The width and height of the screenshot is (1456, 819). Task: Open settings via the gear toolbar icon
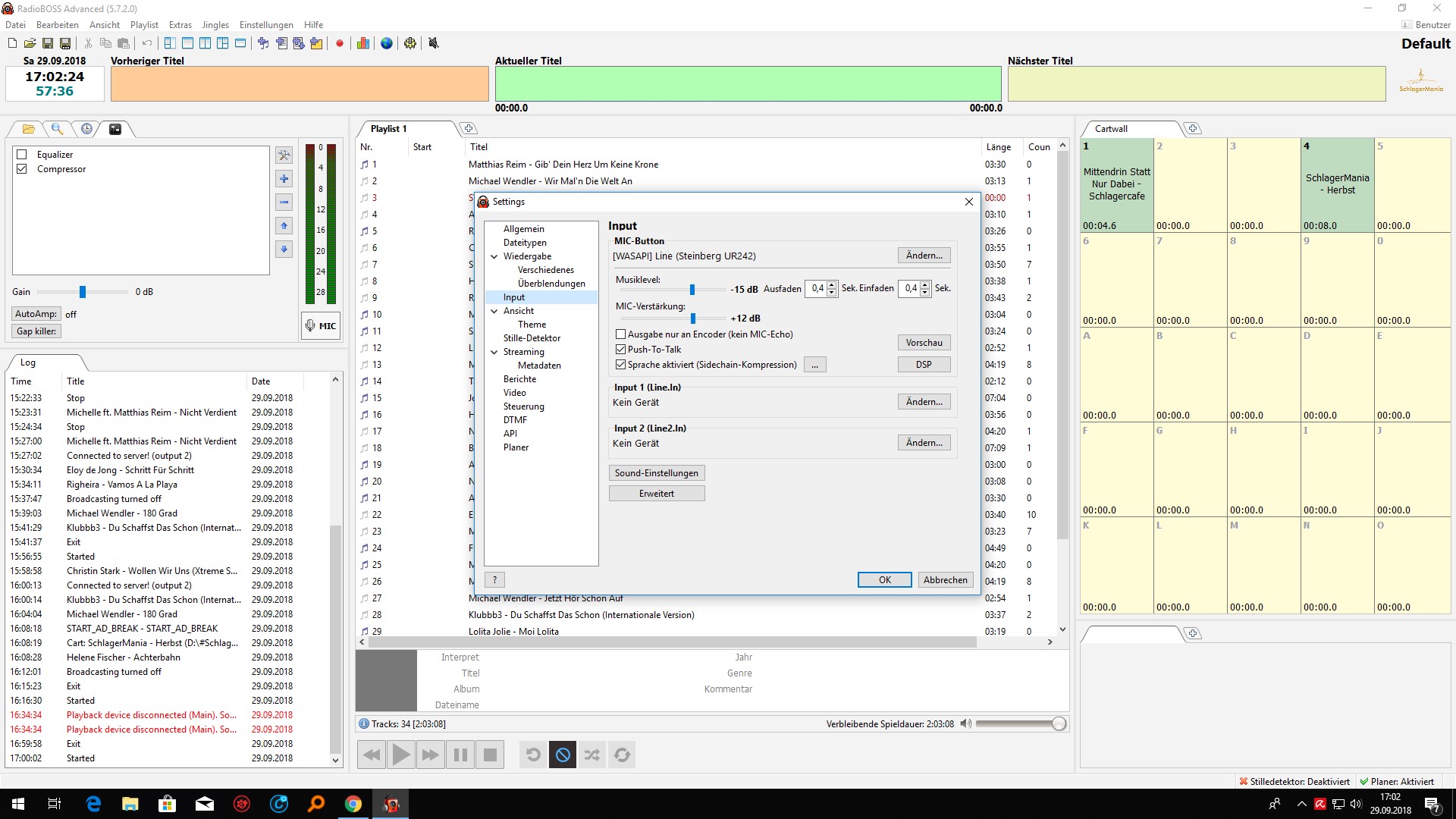pos(410,43)
